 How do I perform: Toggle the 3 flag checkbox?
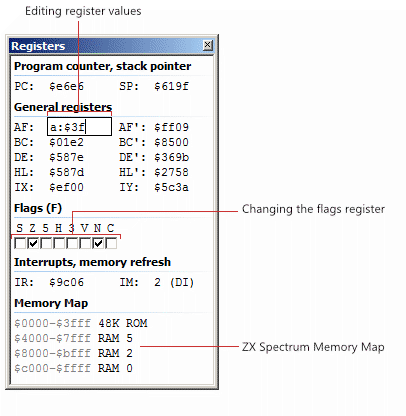pyautogui.click(x=72, y=244)
